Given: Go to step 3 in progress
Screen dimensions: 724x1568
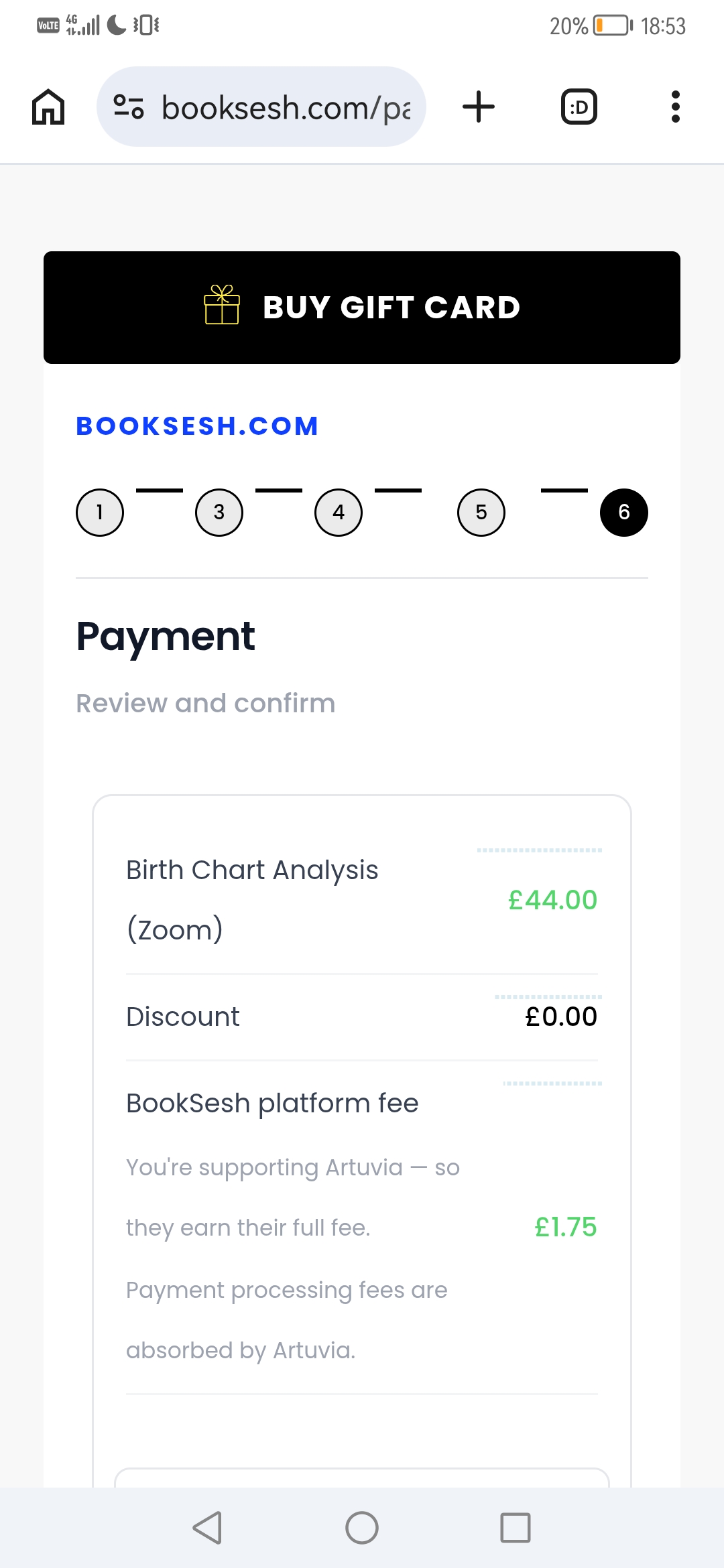Looking at the screenshot, I should coord(219,513).
